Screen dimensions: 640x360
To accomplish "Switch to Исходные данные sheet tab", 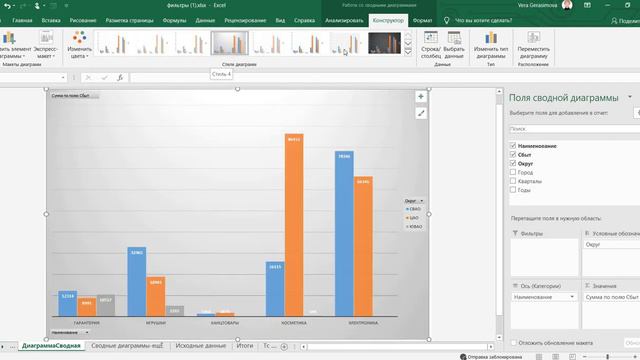I will 200,346.
